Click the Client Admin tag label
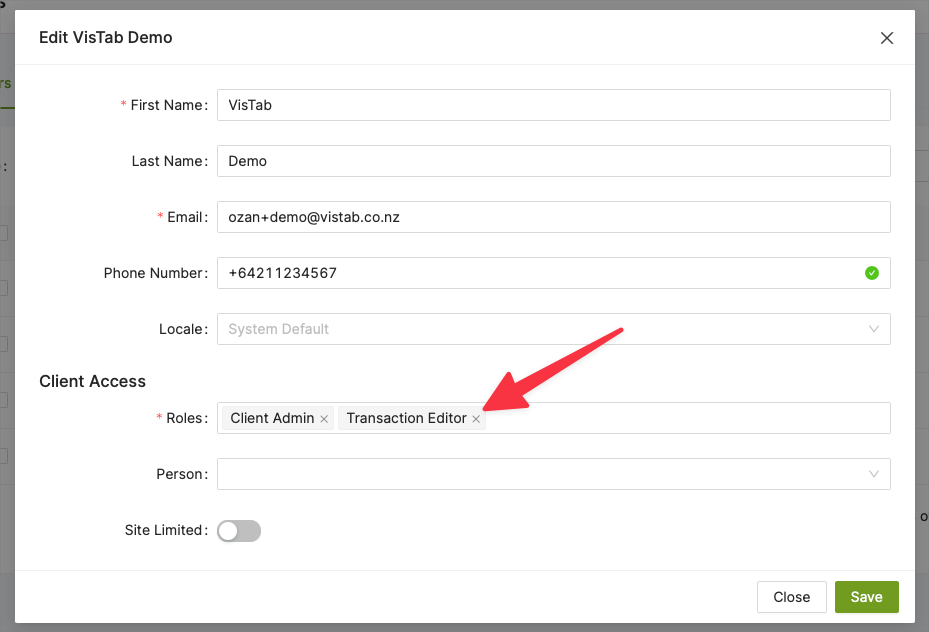 [x=272, y=418]
